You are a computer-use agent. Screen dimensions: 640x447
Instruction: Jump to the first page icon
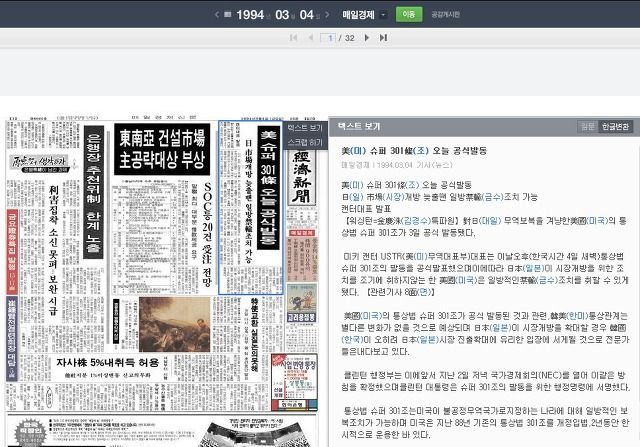click(293, 38)
